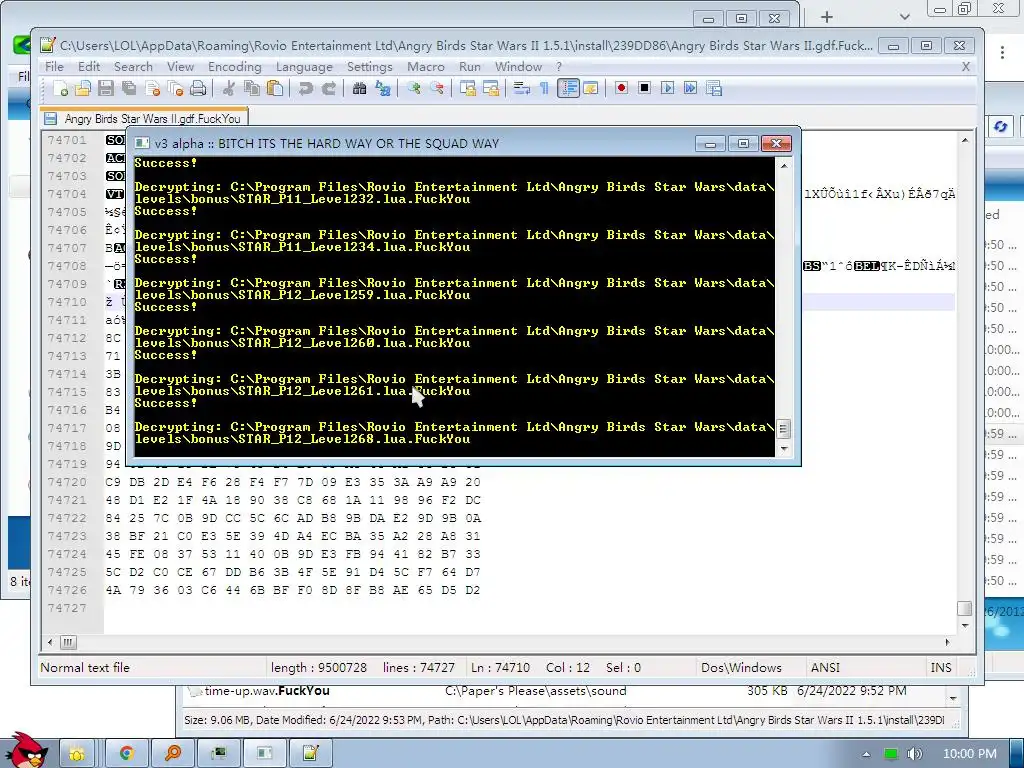Click the Paste clipboard icon
Screen dimensions: 1024x768
point(275,88)
